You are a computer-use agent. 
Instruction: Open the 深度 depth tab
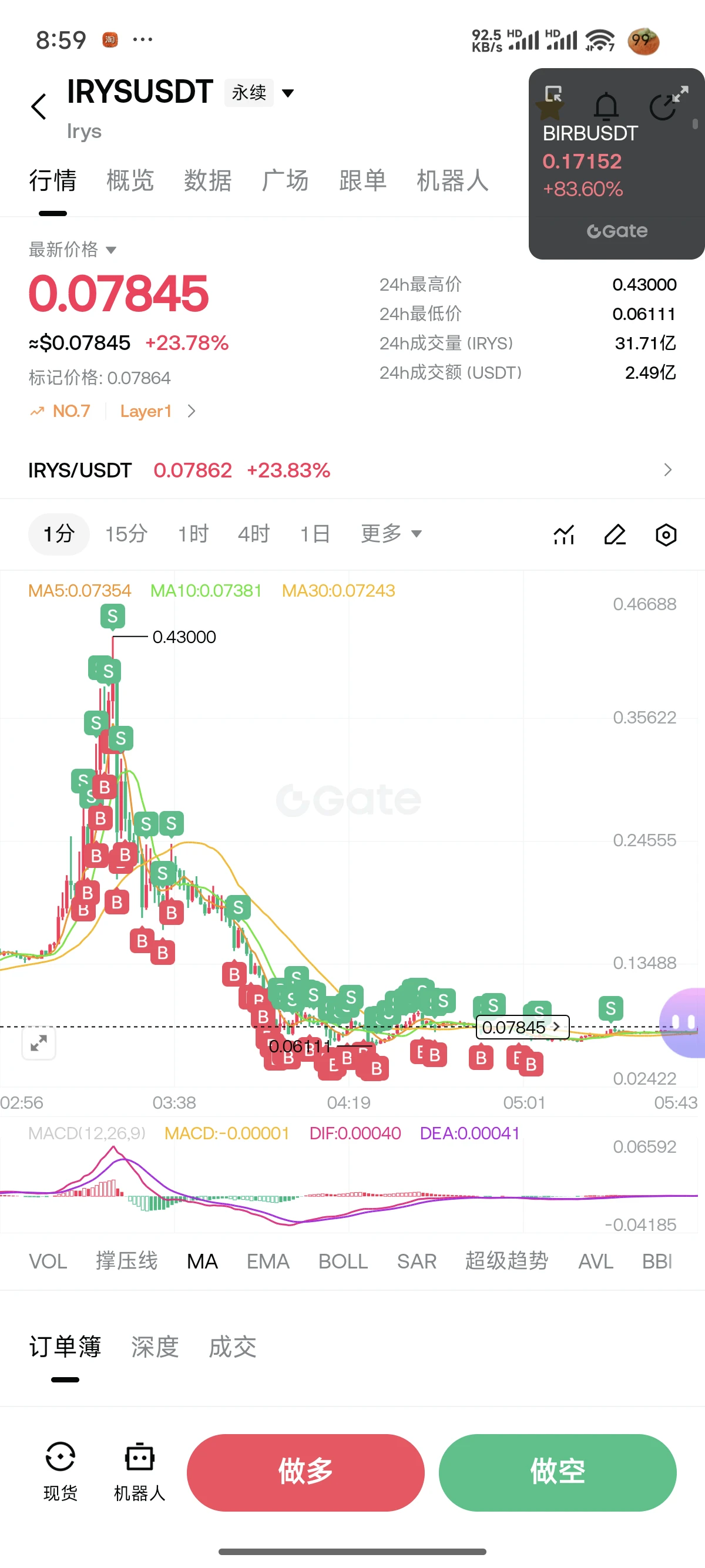155,1347
